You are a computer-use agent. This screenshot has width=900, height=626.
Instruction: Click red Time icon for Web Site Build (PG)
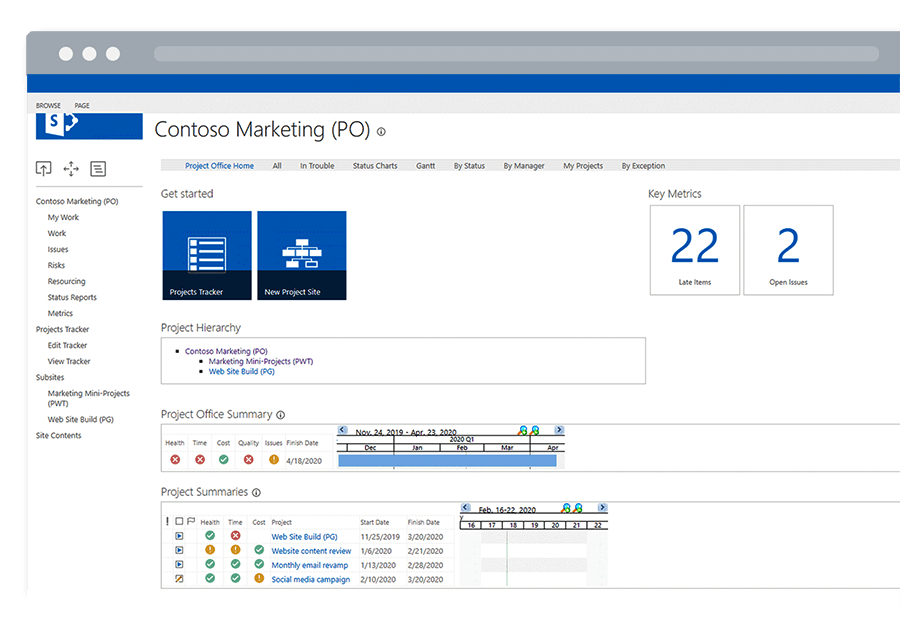235,535
